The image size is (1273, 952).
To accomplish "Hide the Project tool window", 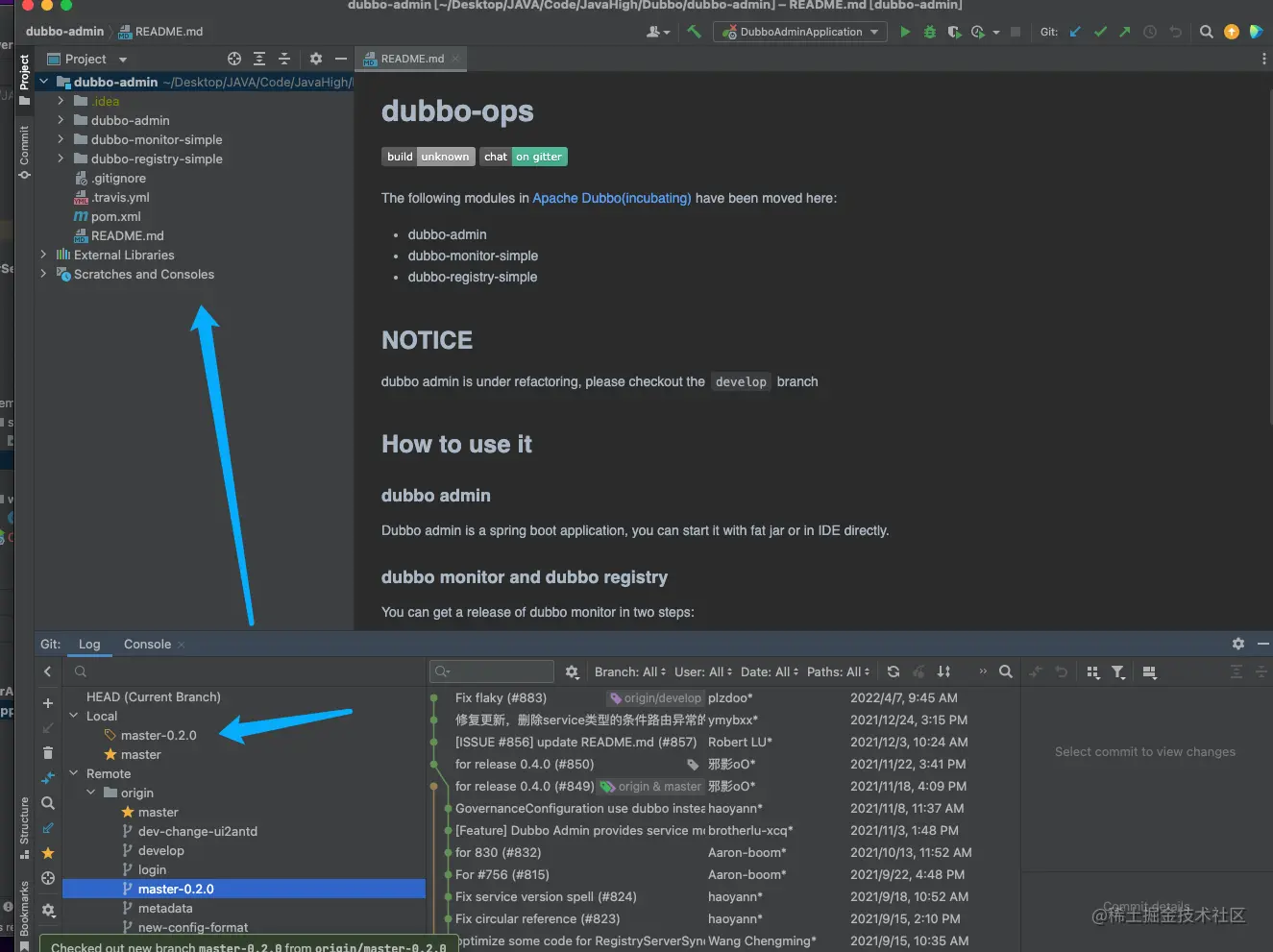I will point(340,59).
